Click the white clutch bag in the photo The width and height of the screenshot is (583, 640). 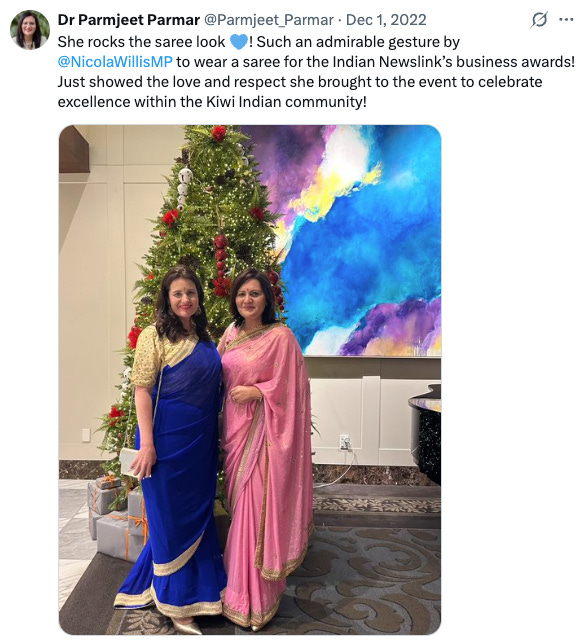tap(129, 462)
